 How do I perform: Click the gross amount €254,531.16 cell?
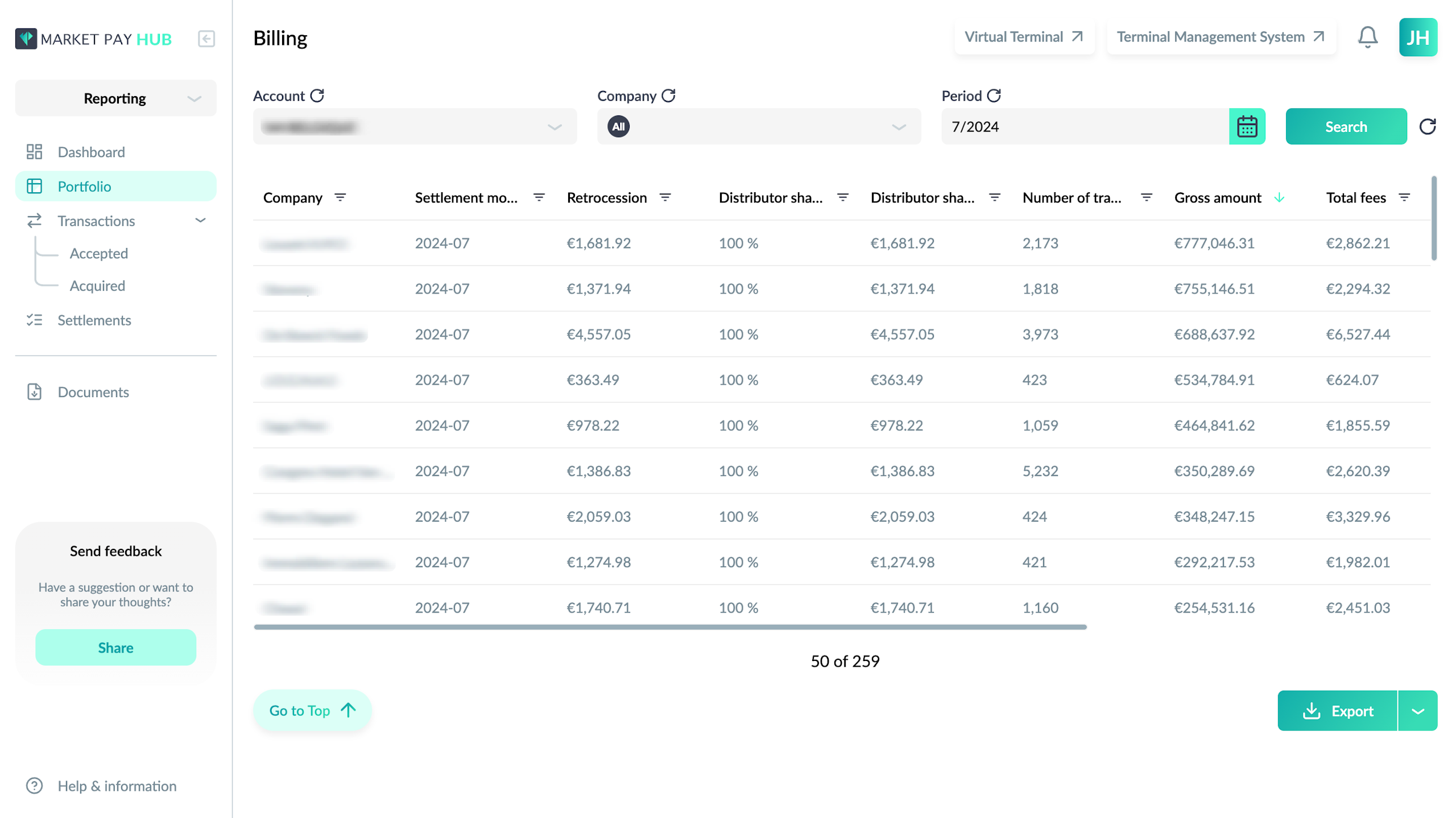pos(1214,608)
